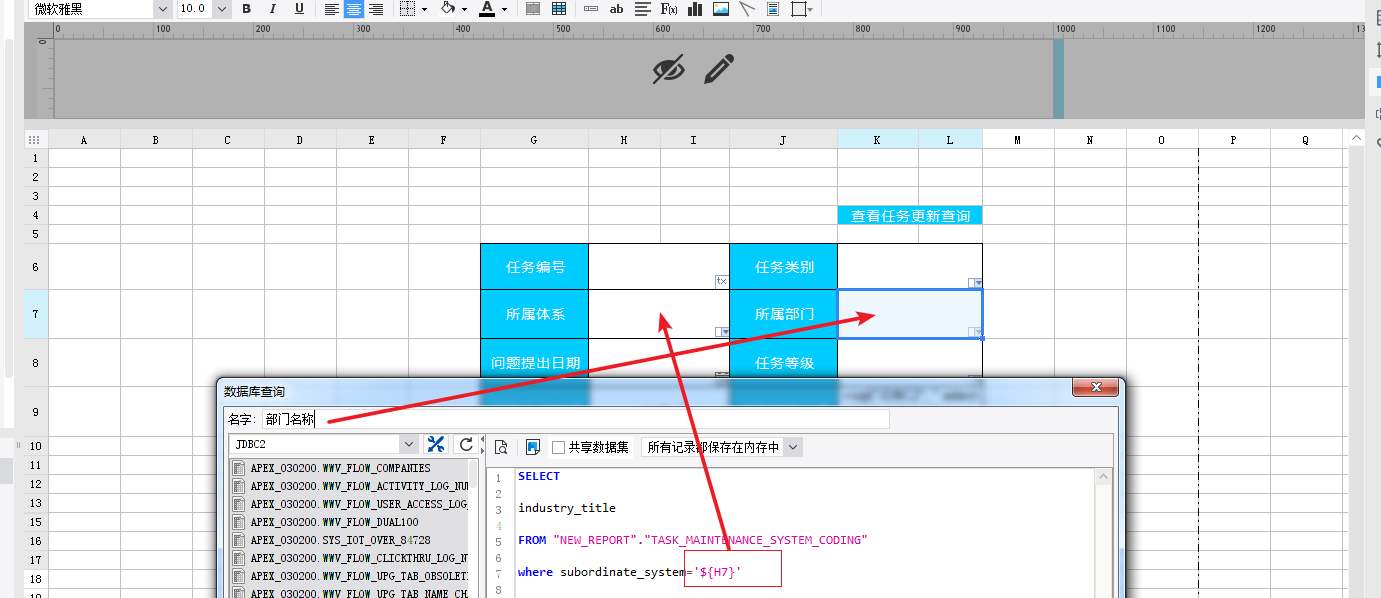The height and width of the screenshot is (598, 1381).
Task: Click the select-all corner of the grid
Action: click(34, 140)
